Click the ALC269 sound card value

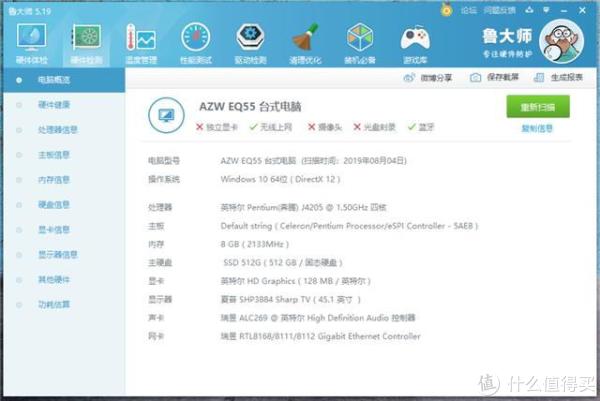point(318,318)
